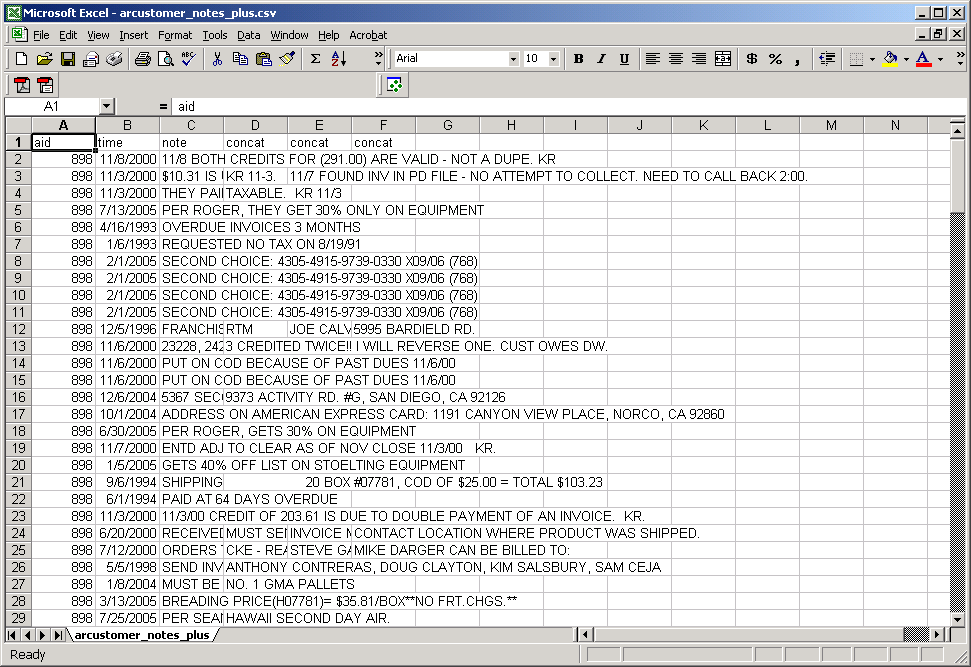Click the Print icon

[142, 59]
